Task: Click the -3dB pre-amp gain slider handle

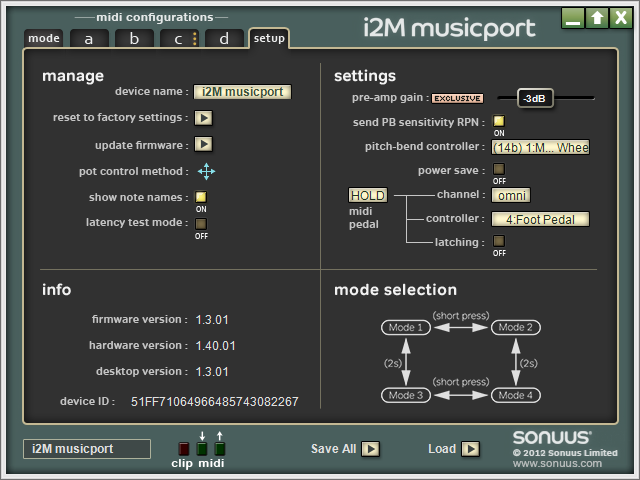Action: click(x=535, y=98)
